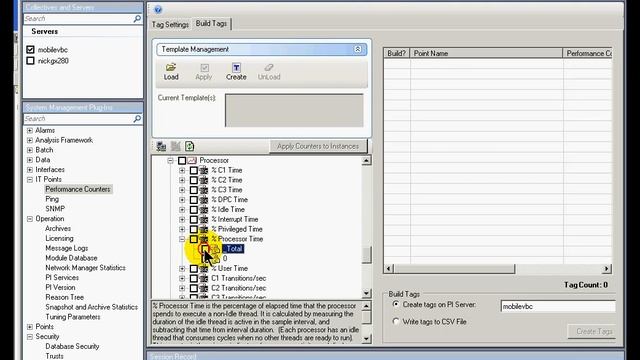The image size is (640, 360).
Task: Open Message Logs in Operation
Action: click(67, 248)
